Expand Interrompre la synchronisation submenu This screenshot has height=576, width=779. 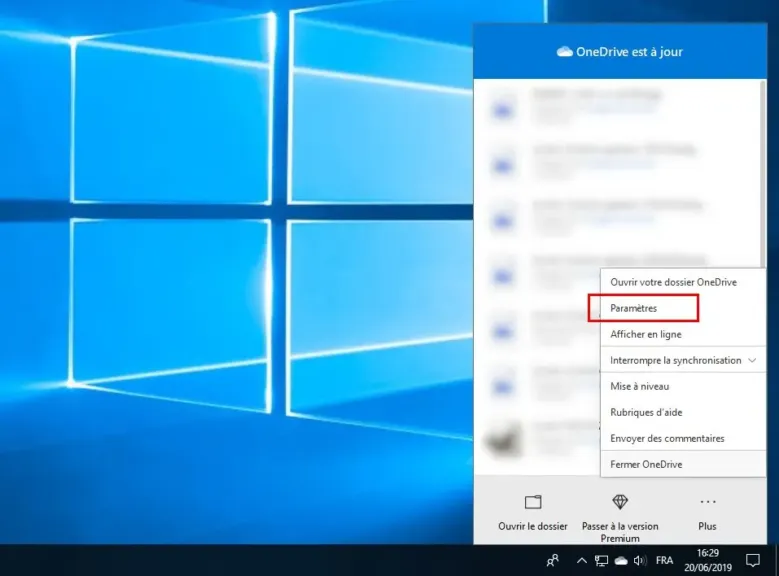683,360
